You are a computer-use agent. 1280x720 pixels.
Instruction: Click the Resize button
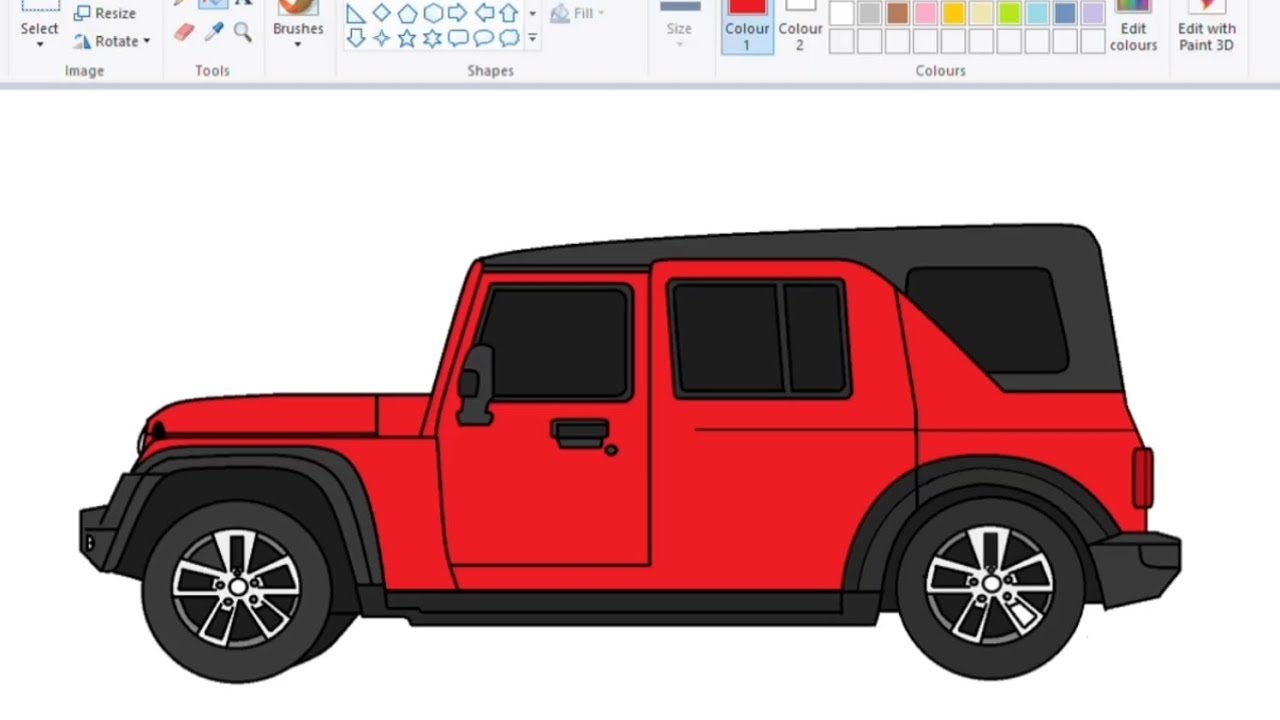tap(105, 13)
